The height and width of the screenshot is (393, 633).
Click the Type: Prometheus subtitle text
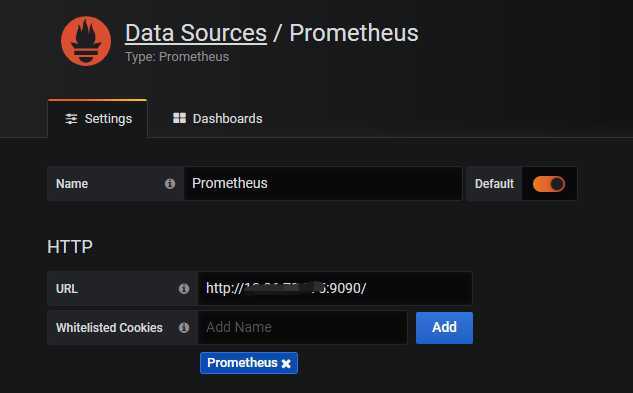pyautogui.click(x=177, y=57)
